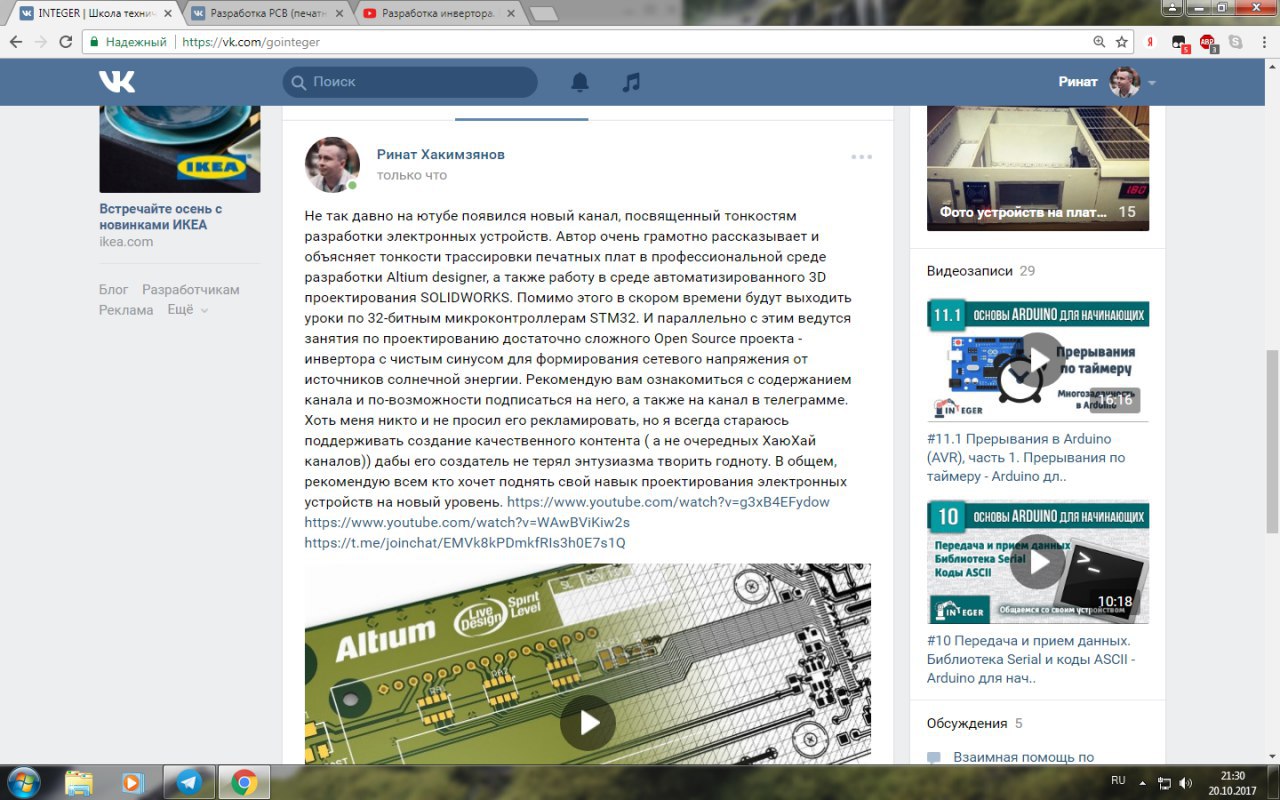Open Telegram from taskbar

point(188,782)
